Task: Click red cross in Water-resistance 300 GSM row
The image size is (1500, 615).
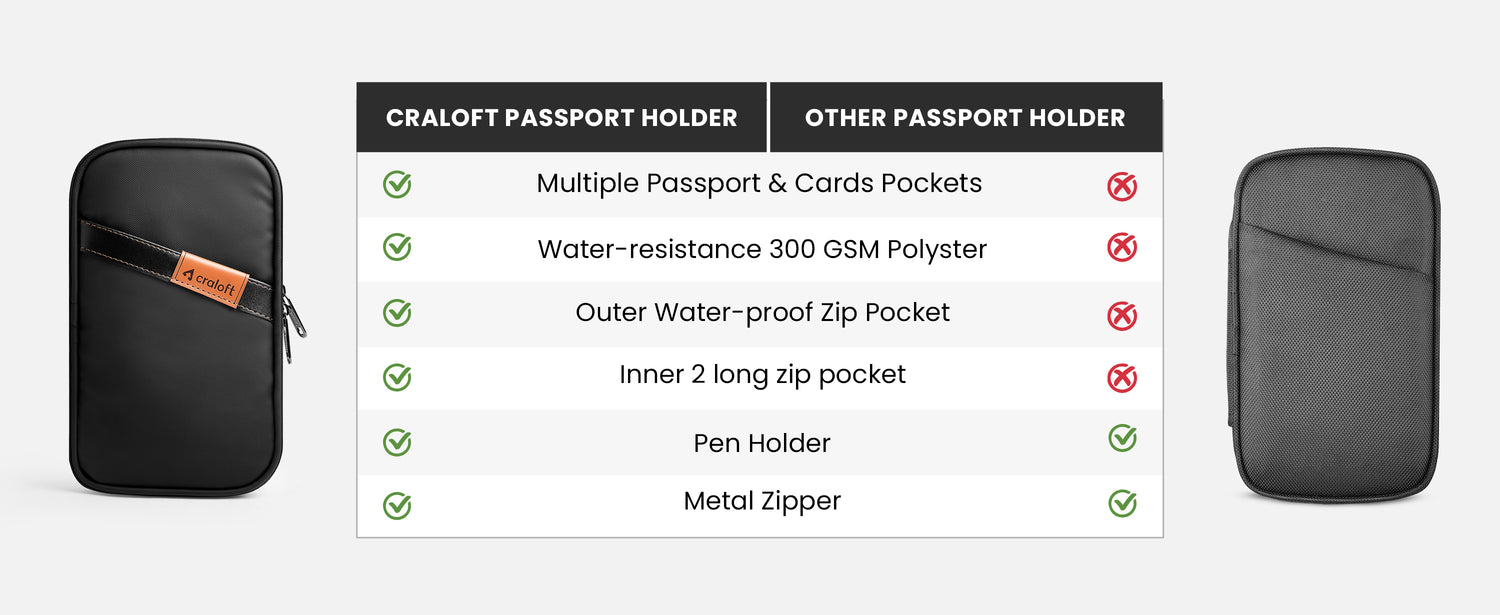Action: tap(1122, 248)
